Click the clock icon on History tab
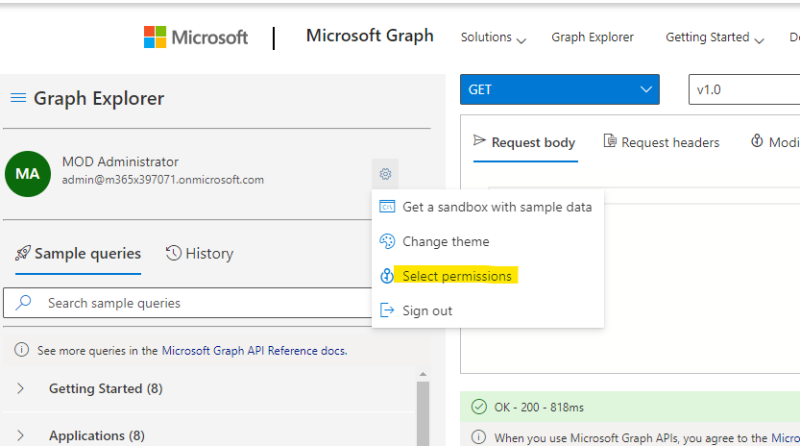This screenshot has height=446, width=800. click(x=173, y=253)
